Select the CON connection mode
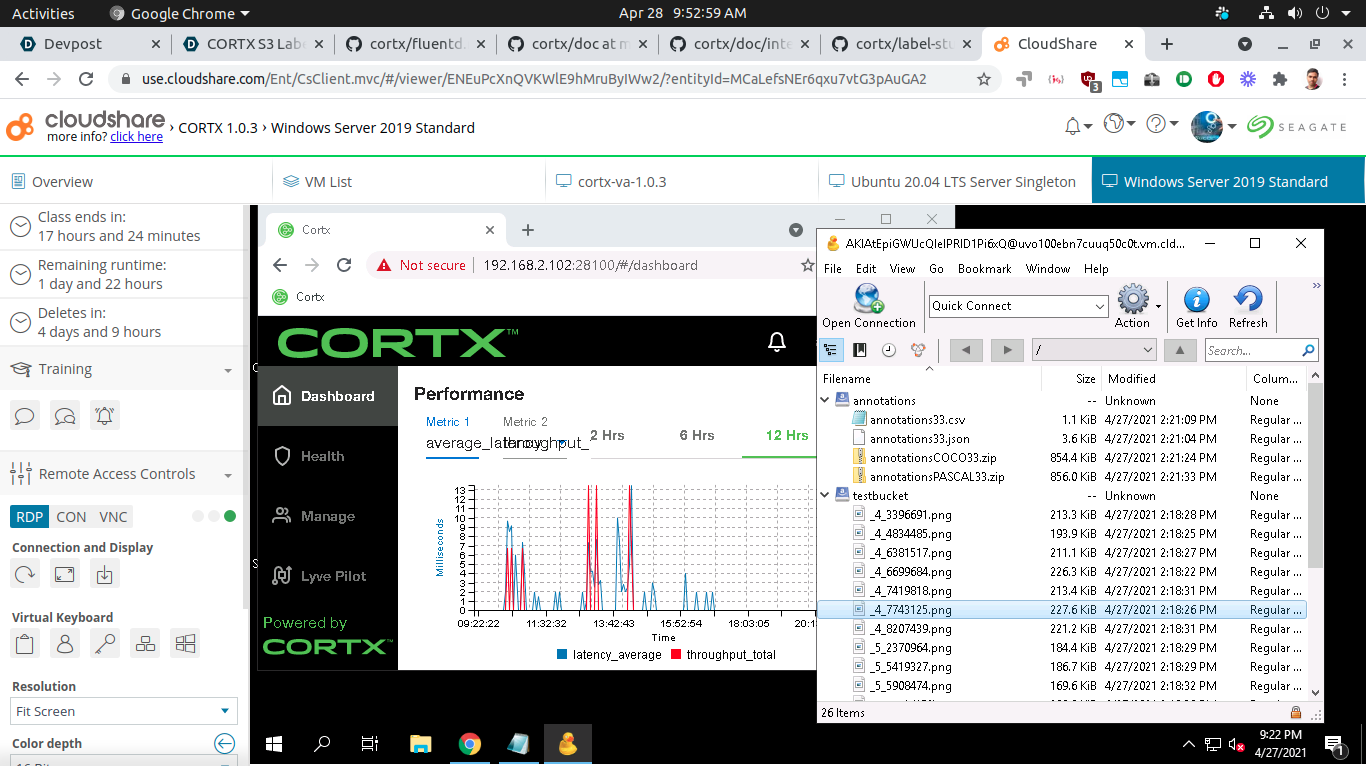The image size is (1366, 768). (x=71, y=517)
